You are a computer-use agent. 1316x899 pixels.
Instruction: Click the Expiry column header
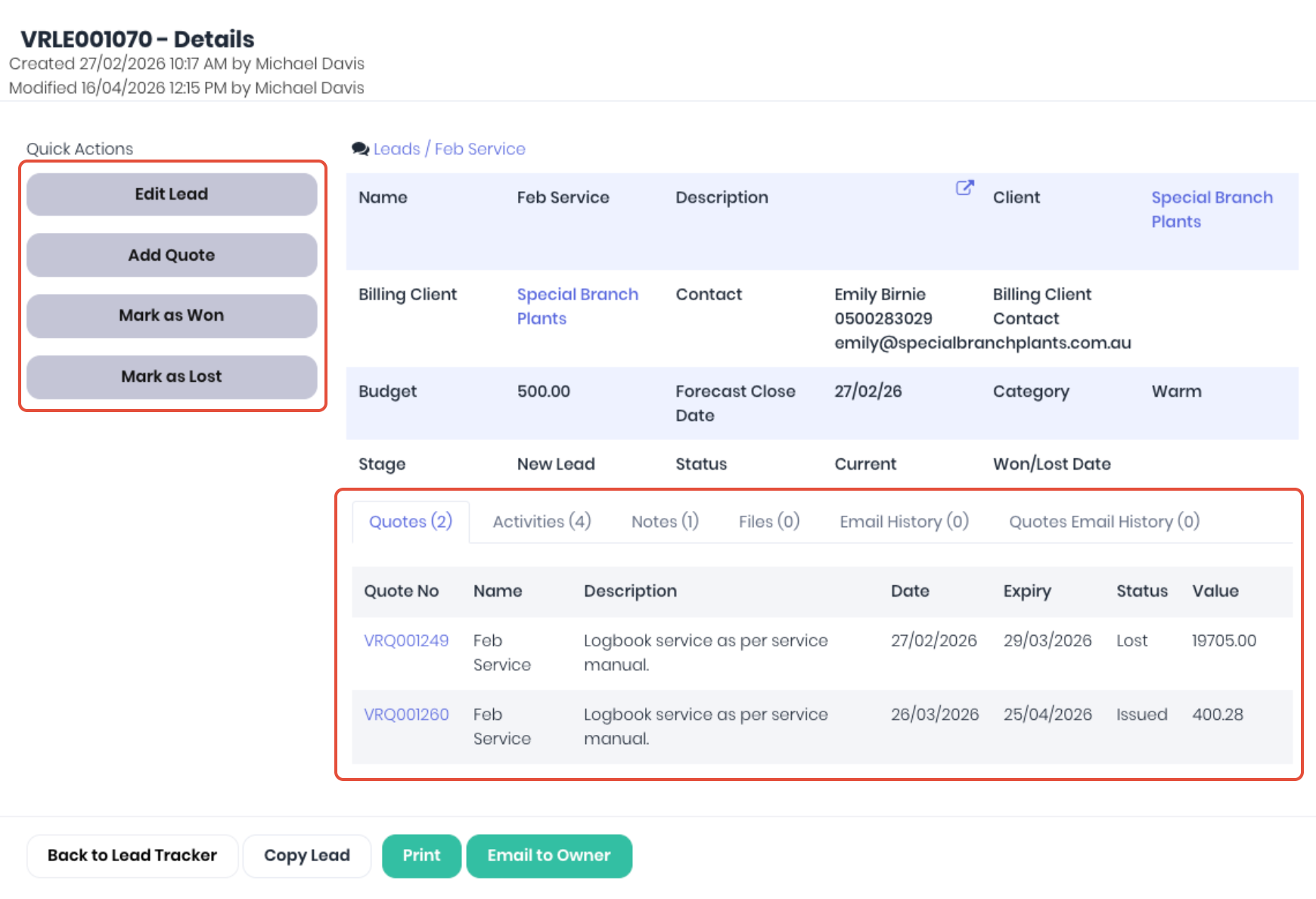click(x=1027, y=591)
